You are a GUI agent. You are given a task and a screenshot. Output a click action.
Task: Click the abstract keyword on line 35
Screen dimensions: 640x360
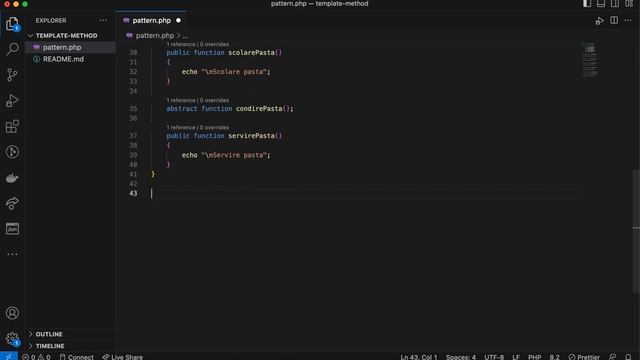click(x=182, y=109)
